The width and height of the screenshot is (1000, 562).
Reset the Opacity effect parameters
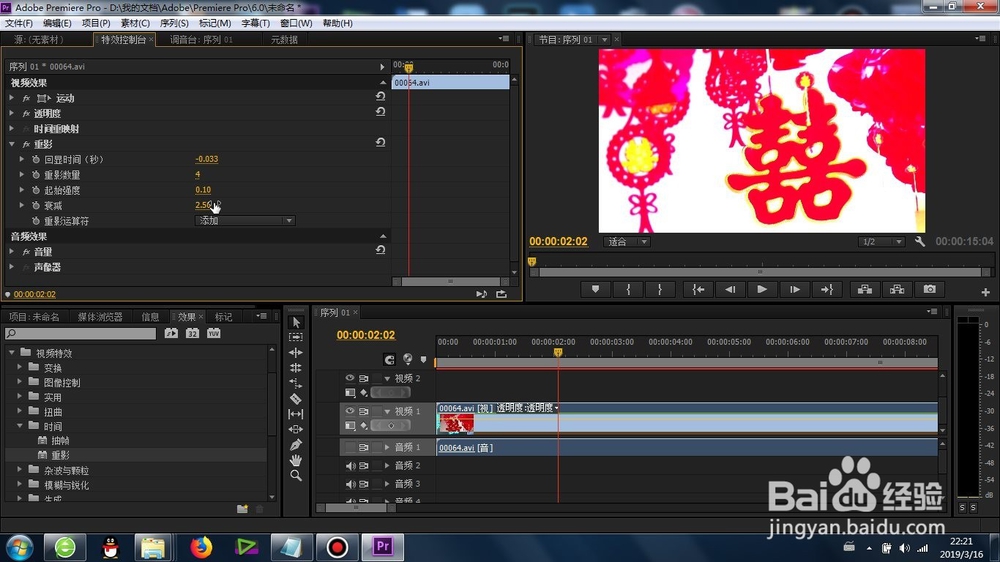coord(381,112)
